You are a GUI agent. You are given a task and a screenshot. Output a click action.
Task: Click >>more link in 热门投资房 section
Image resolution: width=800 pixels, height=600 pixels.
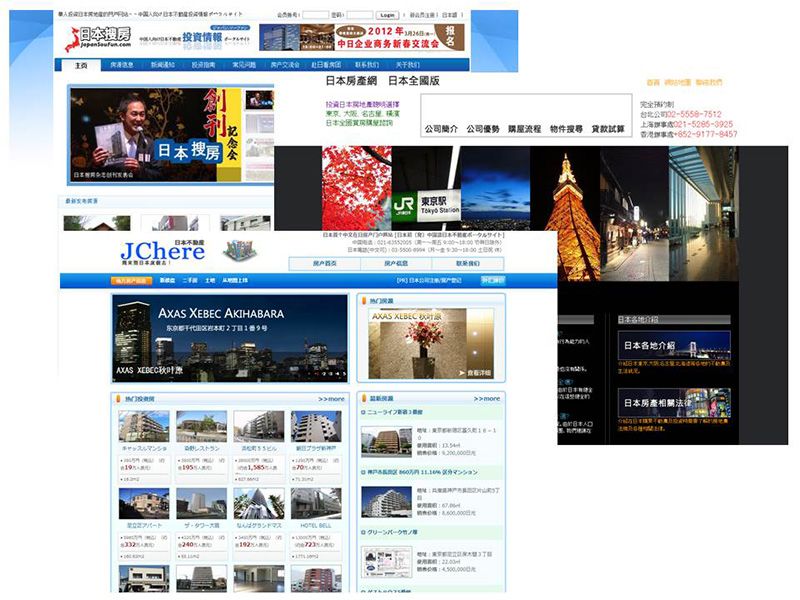(331, 398)
